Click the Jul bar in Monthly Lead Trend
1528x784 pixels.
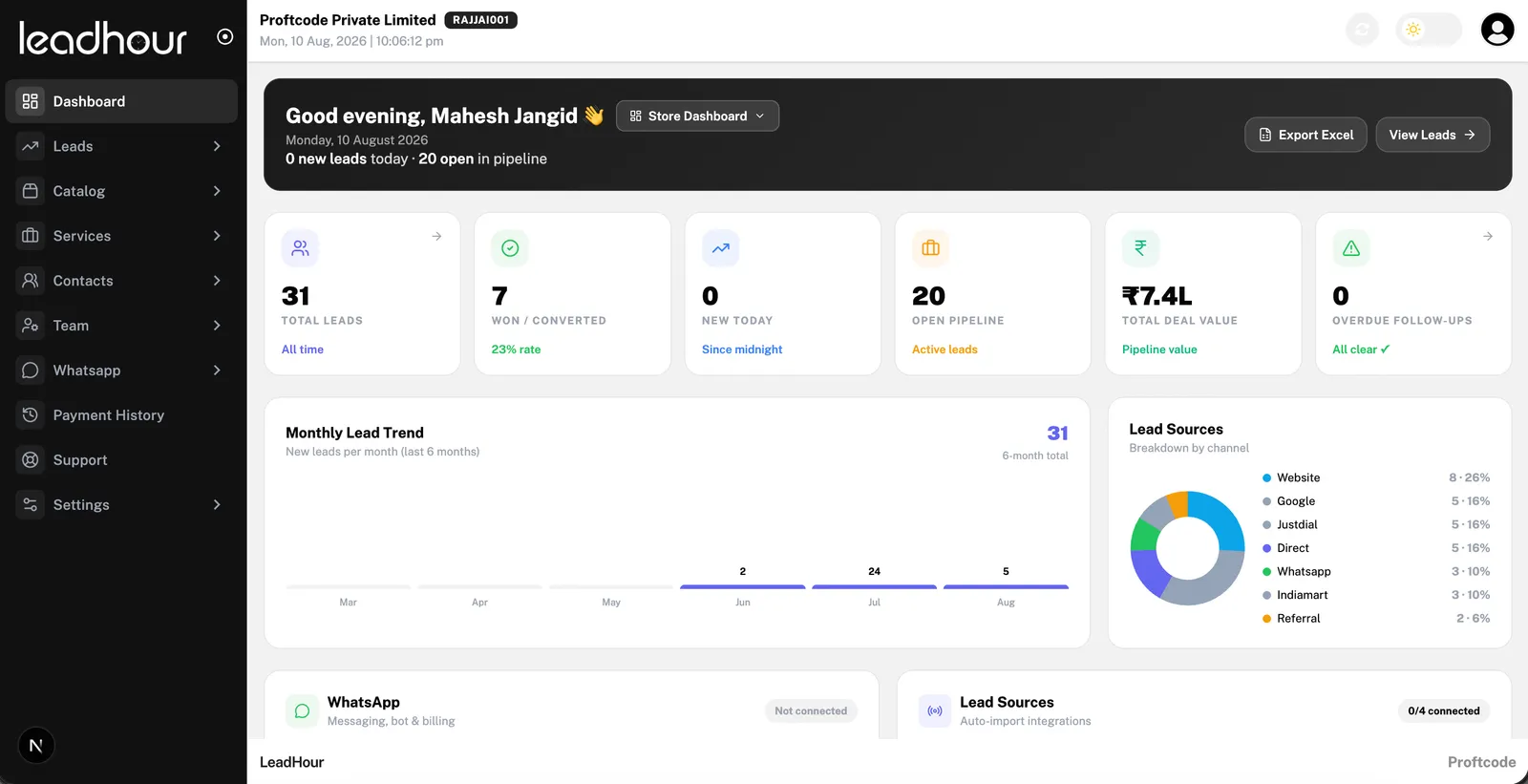click(874, 586)
